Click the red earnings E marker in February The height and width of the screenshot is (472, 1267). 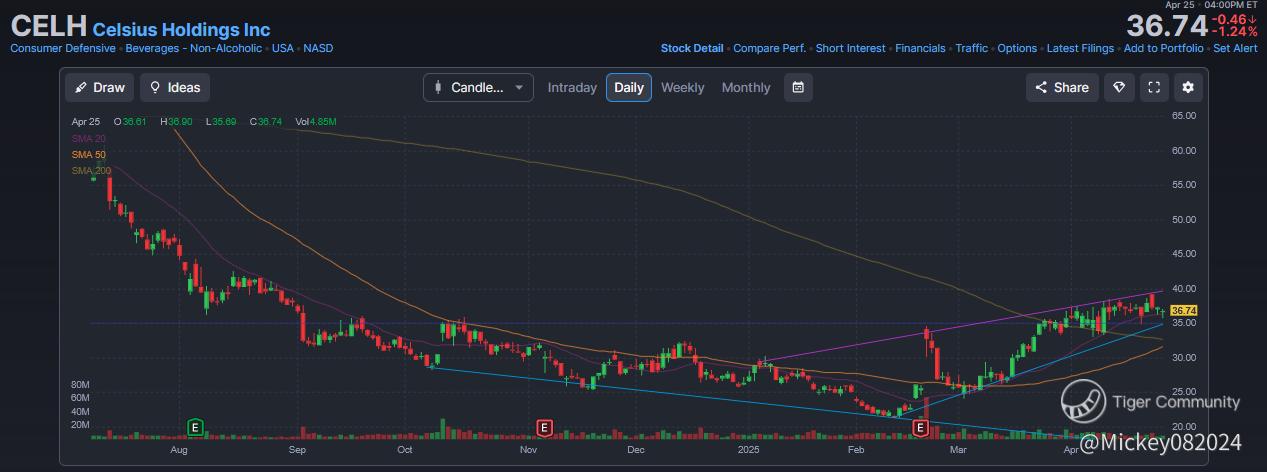[921, 428]
